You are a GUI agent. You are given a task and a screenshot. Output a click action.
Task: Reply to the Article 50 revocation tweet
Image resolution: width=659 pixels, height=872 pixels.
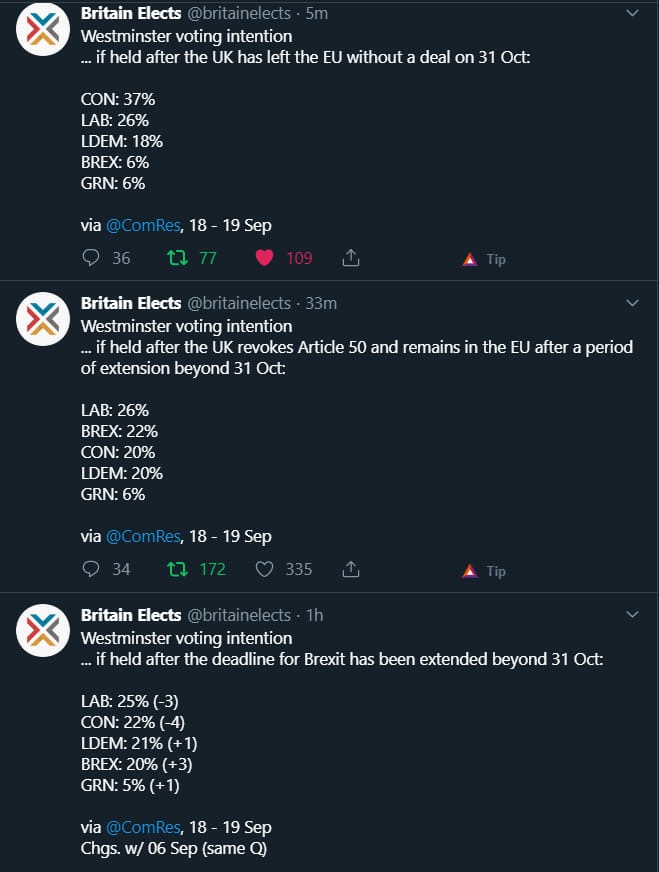coord(91,570)
